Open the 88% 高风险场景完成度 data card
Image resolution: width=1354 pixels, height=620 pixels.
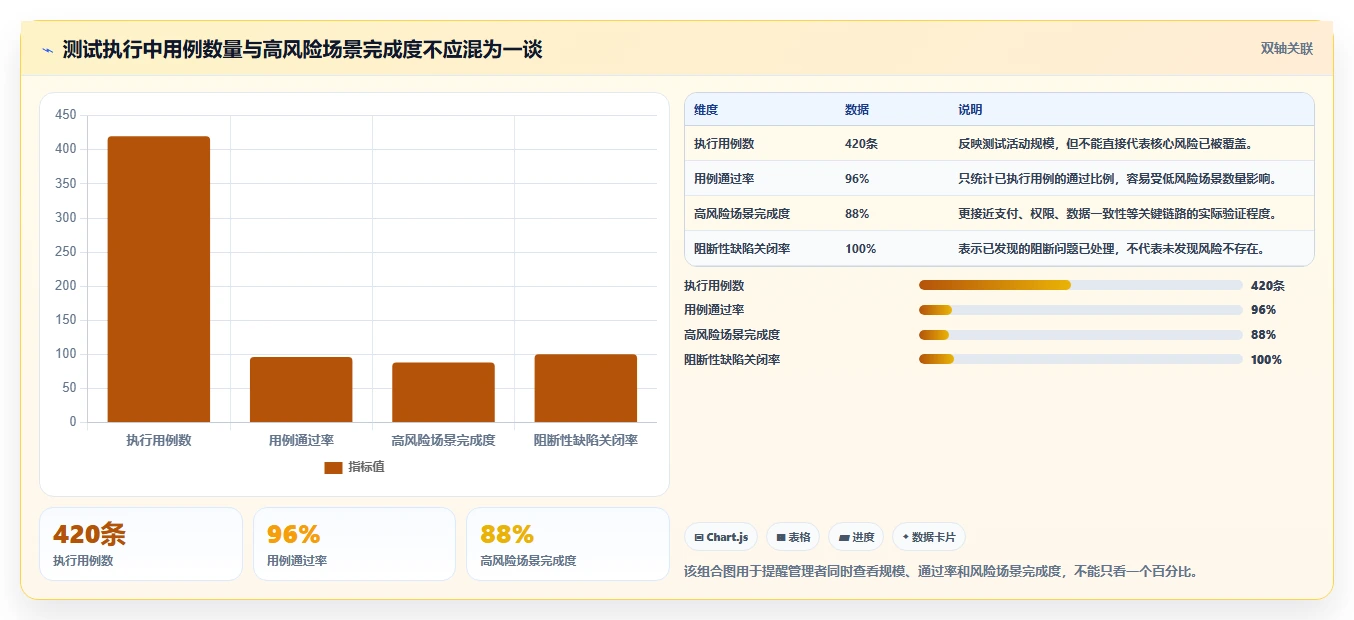click(568, 544)
